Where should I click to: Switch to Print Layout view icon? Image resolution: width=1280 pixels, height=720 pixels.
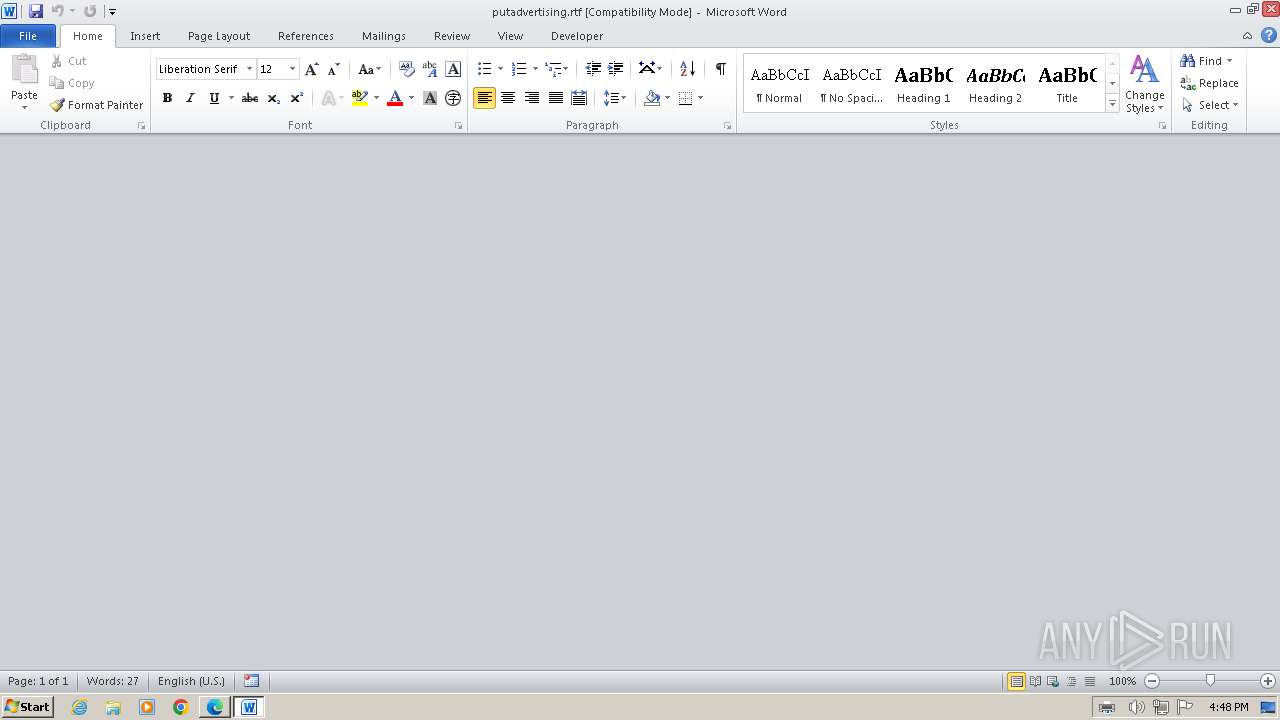click(1016, 681)
